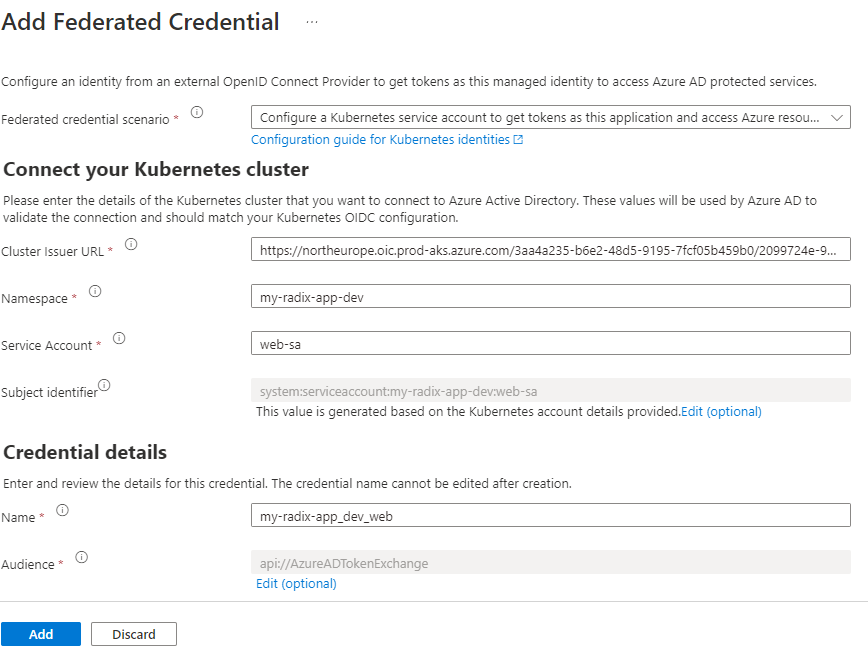The width and height of the screenshot is (868, 660).
Task: Click the ellipsis beside Add Federated Credential title
Action: click(310, 20)
